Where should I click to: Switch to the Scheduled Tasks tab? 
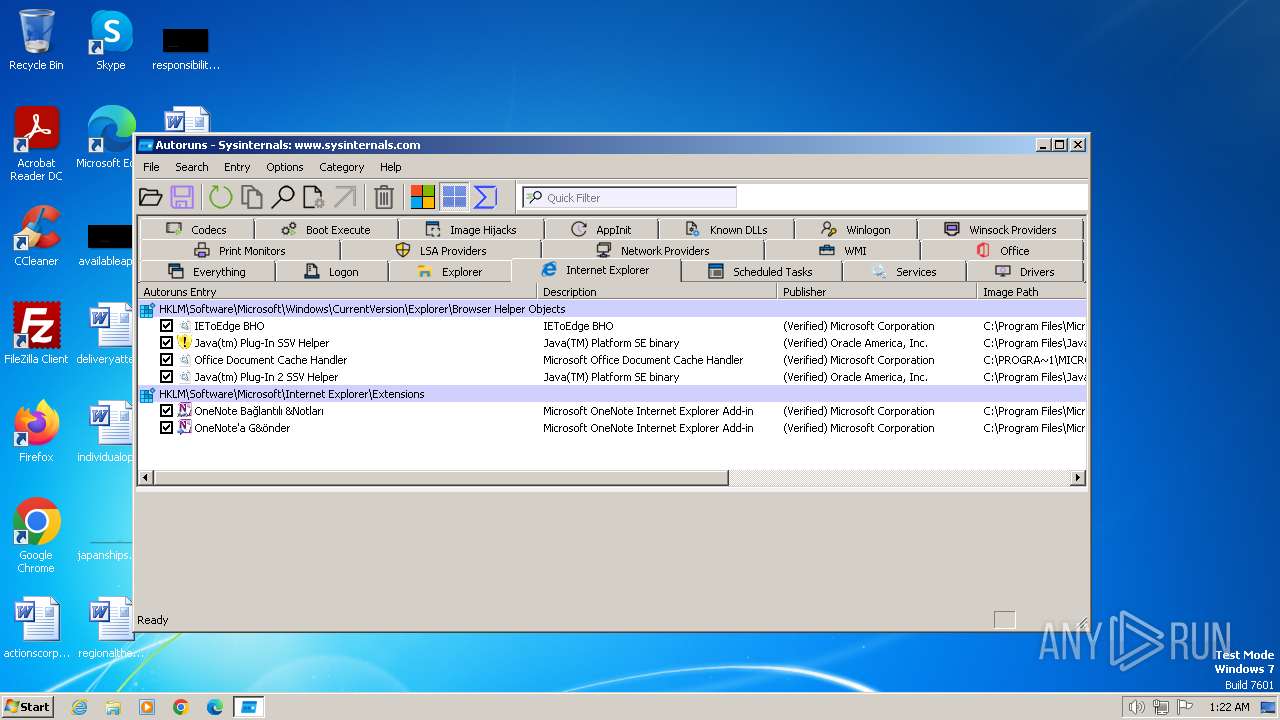[761, 272]
